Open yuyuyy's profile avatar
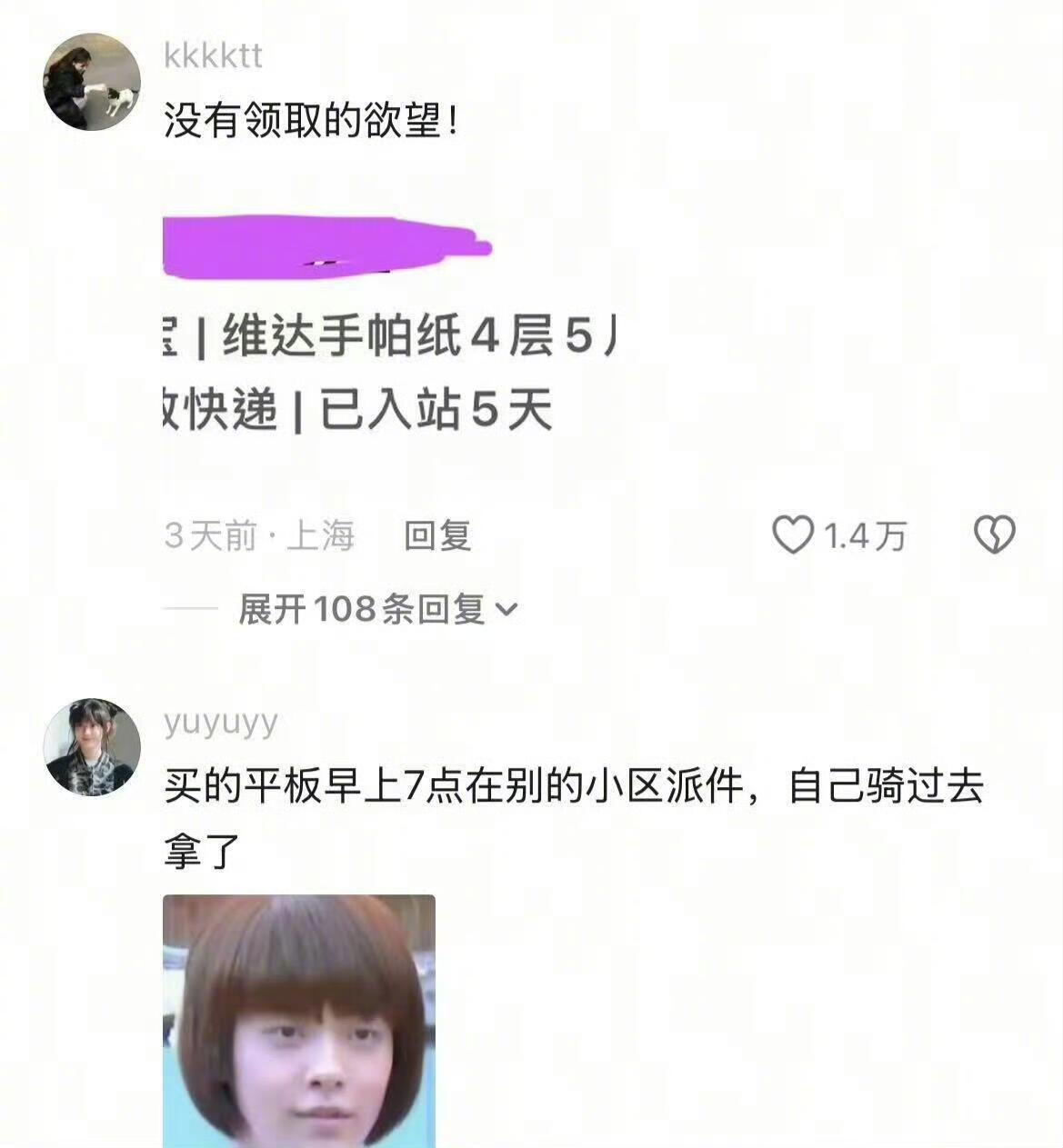Viewport: 1063px width, 1148px height. (92, 747)
